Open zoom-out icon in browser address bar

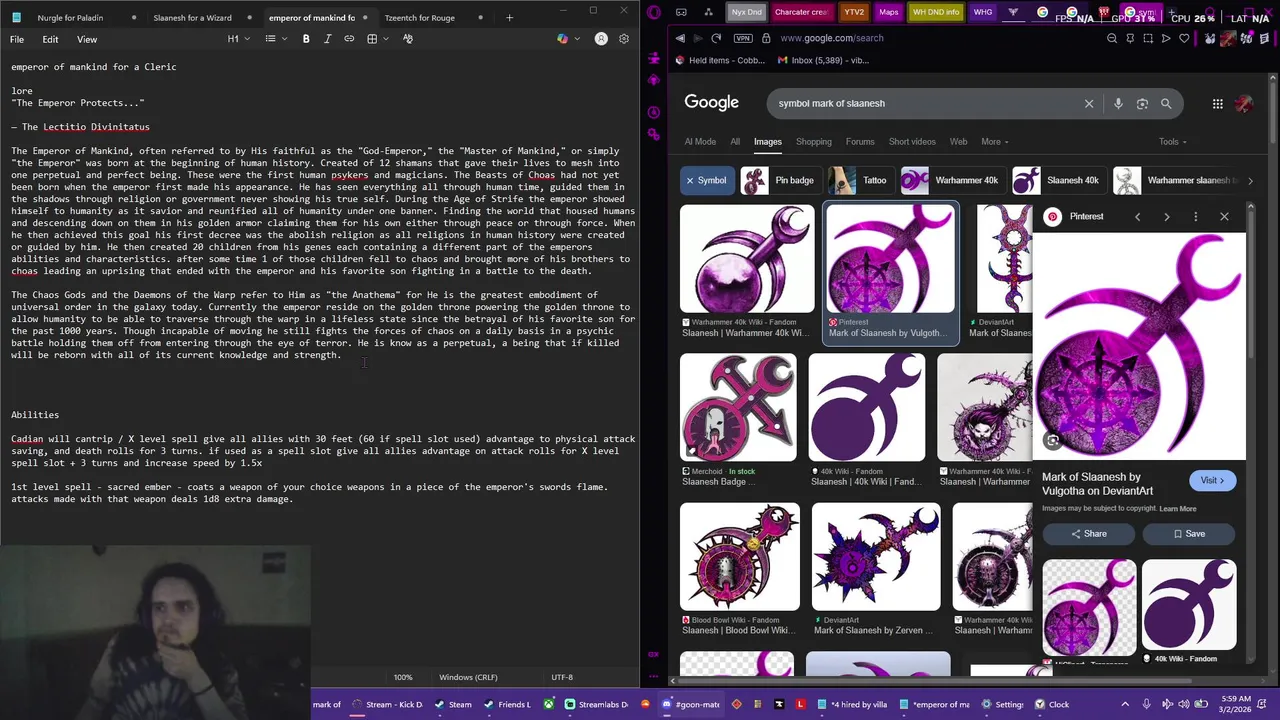coord(1112,38)
